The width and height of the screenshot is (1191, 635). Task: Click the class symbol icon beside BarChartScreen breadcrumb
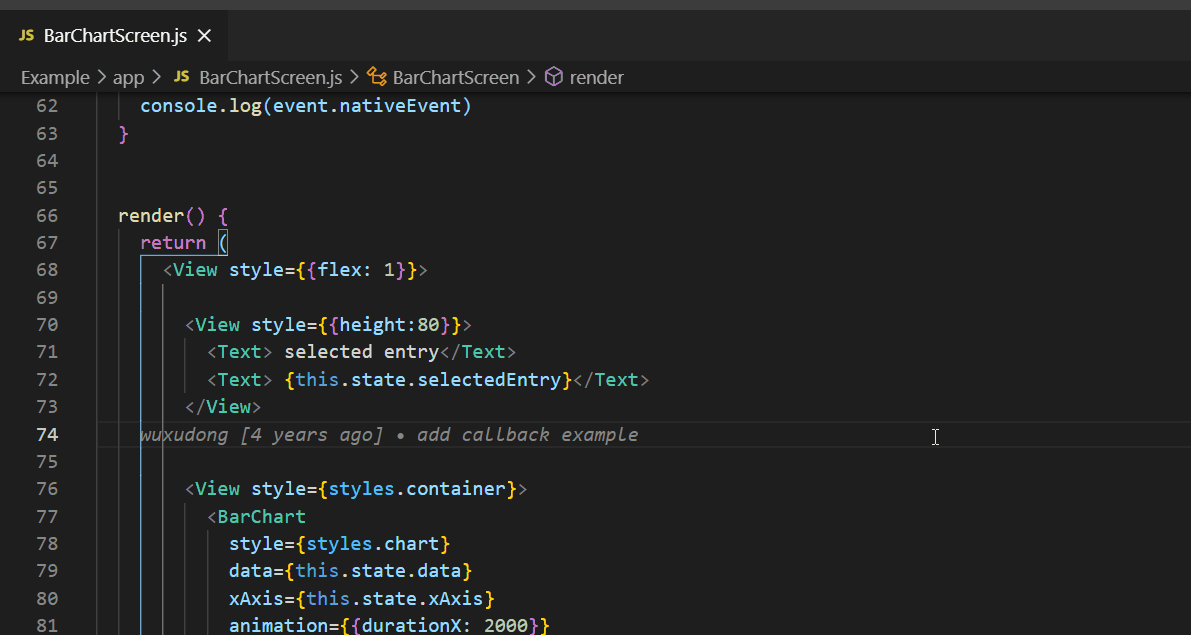coord(375,77)
